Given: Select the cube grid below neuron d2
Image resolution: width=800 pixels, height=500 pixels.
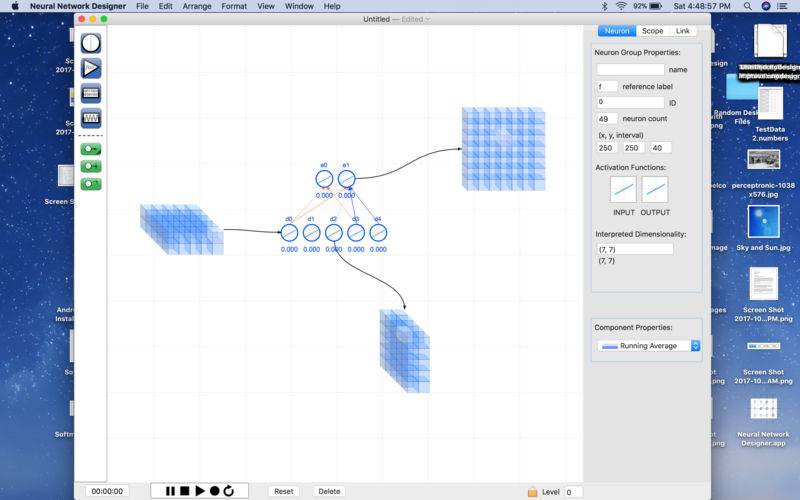Looking at the screenshot, I should tap(405, 351).
